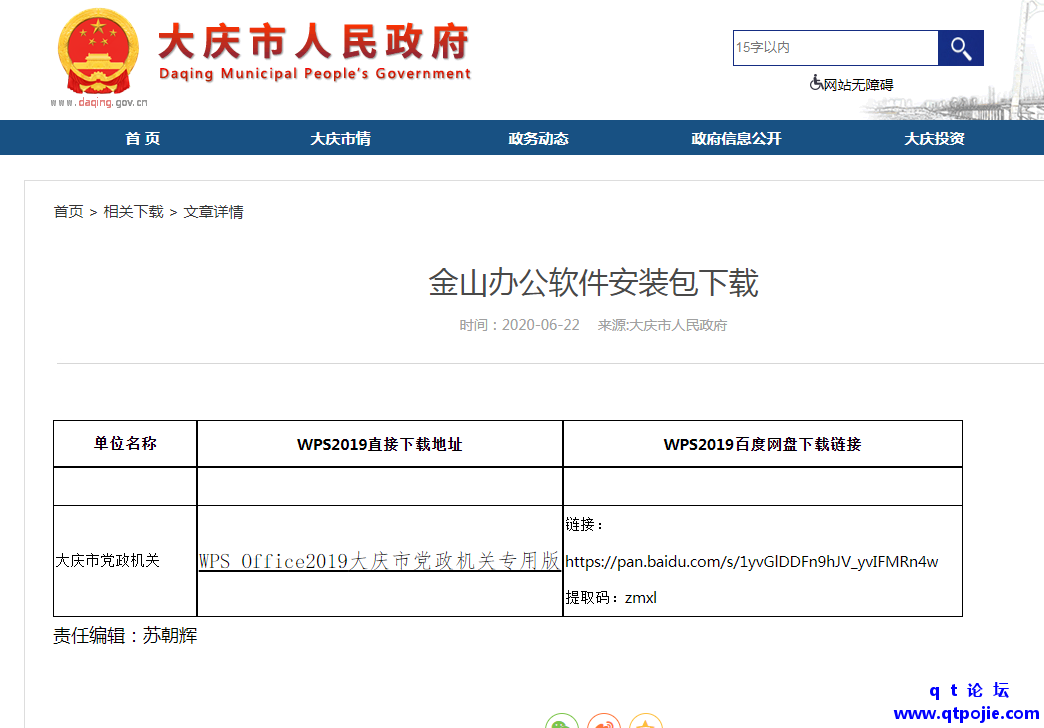Click the www.daqing.gov.cn address under logo
The height and width of the screenshot is (728, 1044).
coord(99,102)
